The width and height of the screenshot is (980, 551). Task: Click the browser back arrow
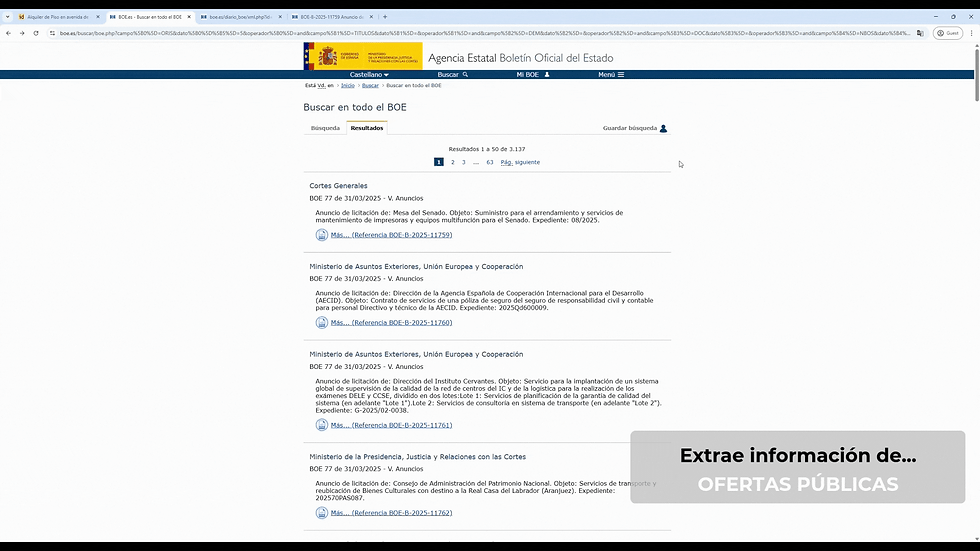tap(8, 33)
